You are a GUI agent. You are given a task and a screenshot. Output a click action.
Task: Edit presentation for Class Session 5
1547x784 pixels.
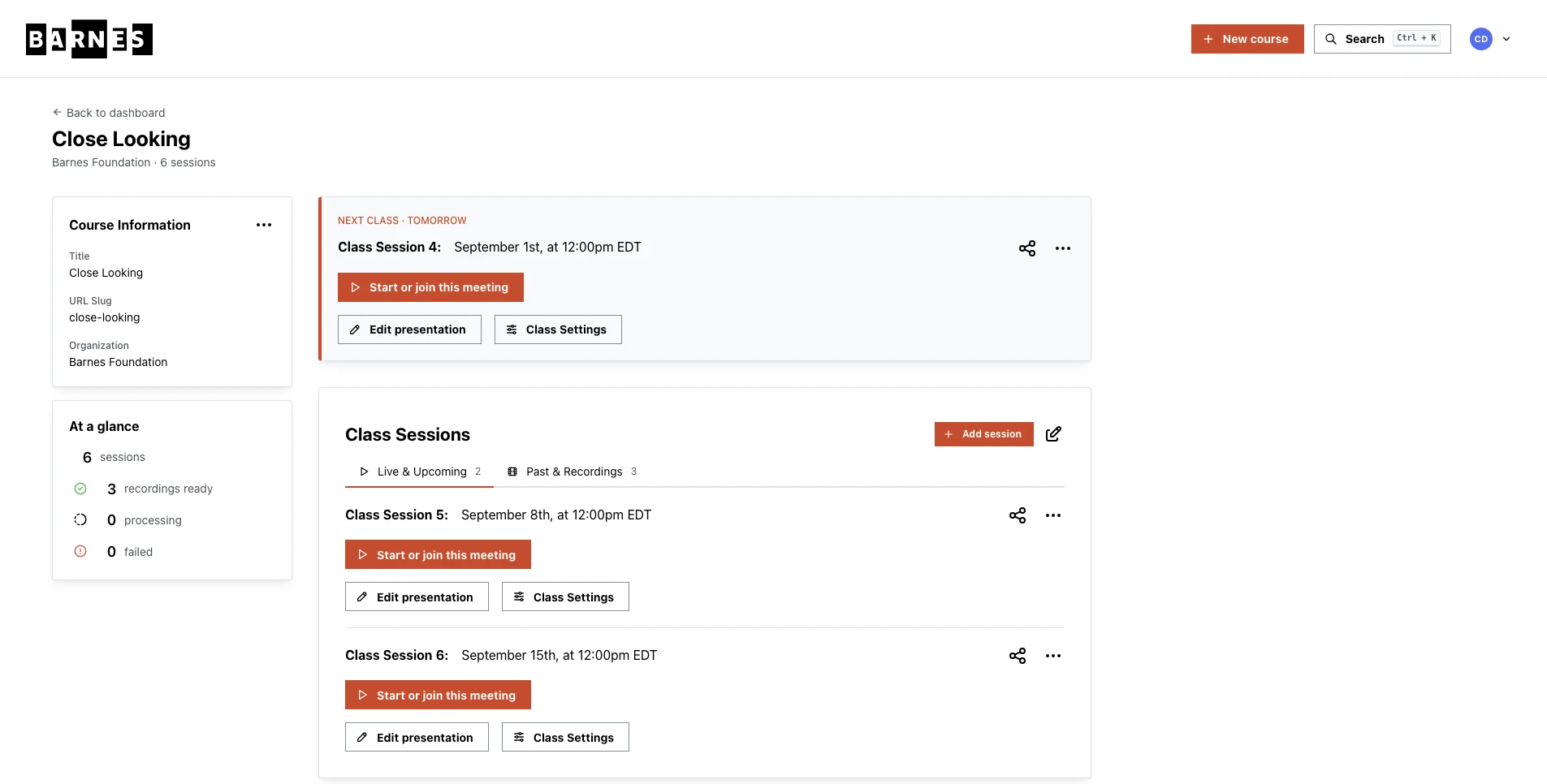point(417,597)
